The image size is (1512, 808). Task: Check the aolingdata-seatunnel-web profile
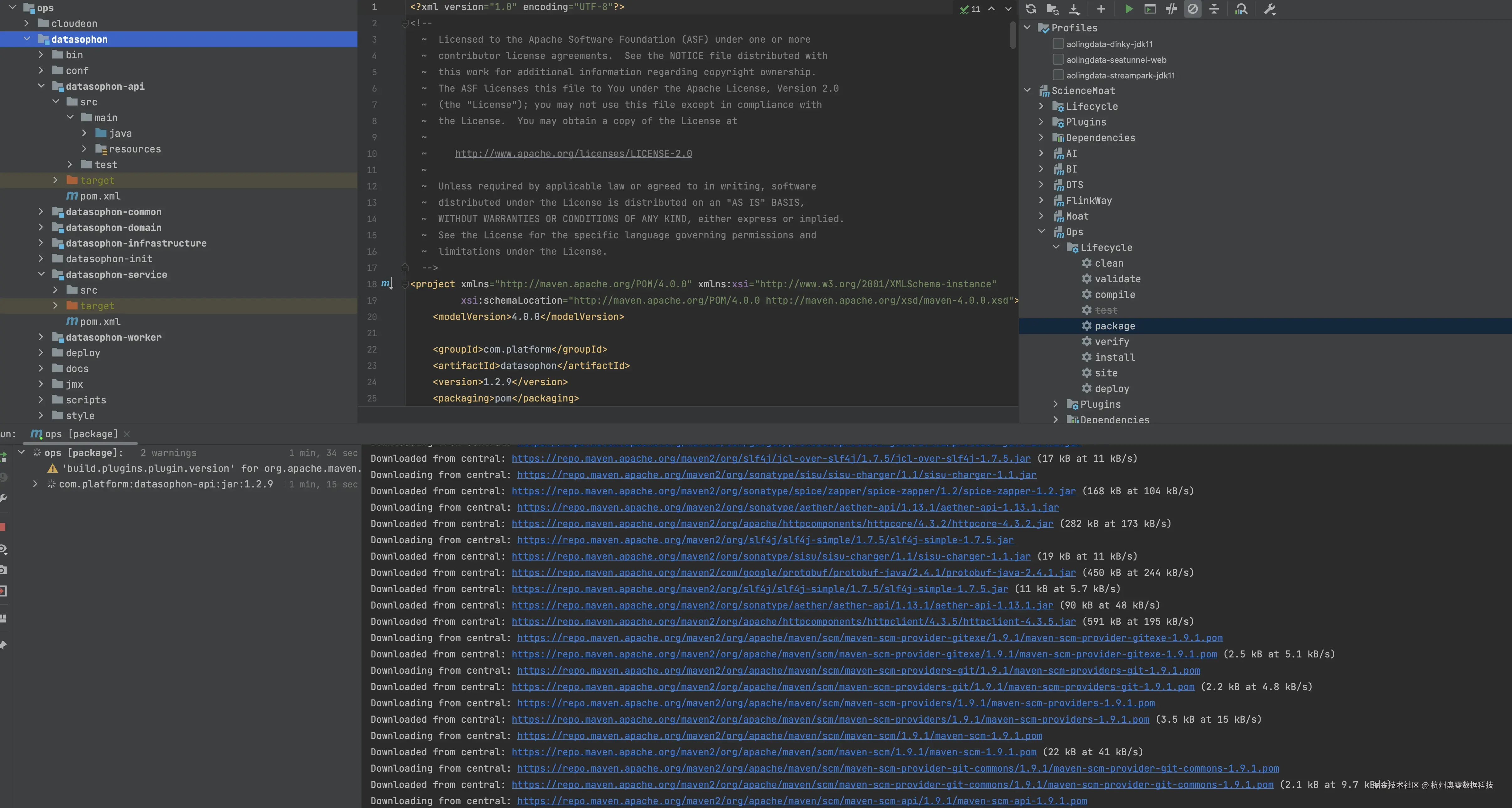[1058, 59]
